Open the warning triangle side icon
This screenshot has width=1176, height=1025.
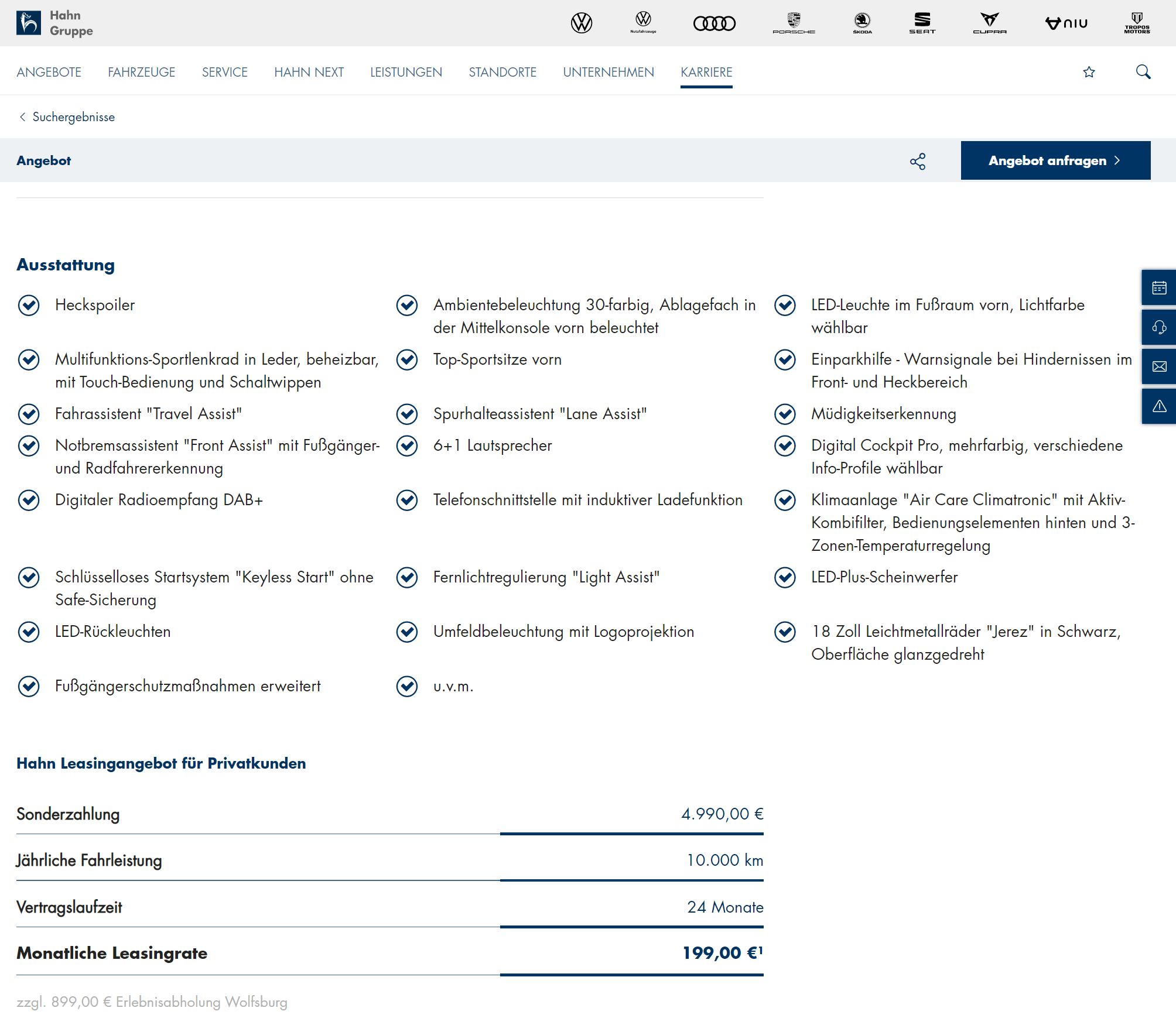click(x=1159, y=406)
